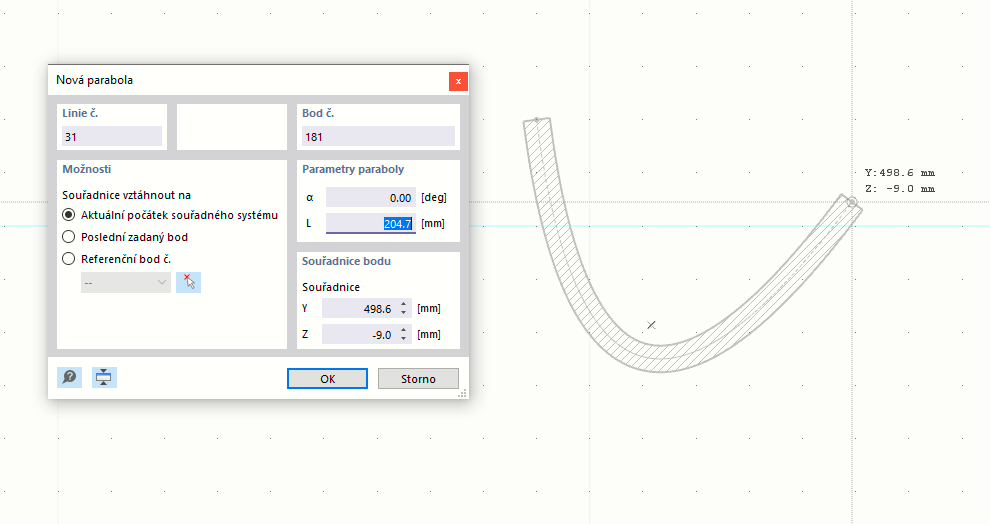Increase the Z coordinate with up arrow
This screenshot has height=524, width=990.
coord(403,330)
